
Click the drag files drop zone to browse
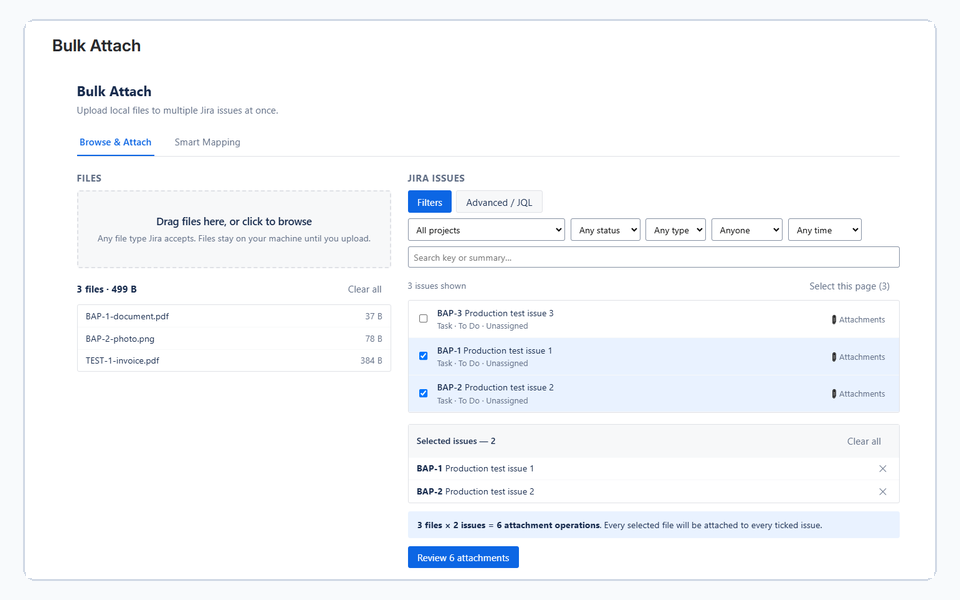234,230
